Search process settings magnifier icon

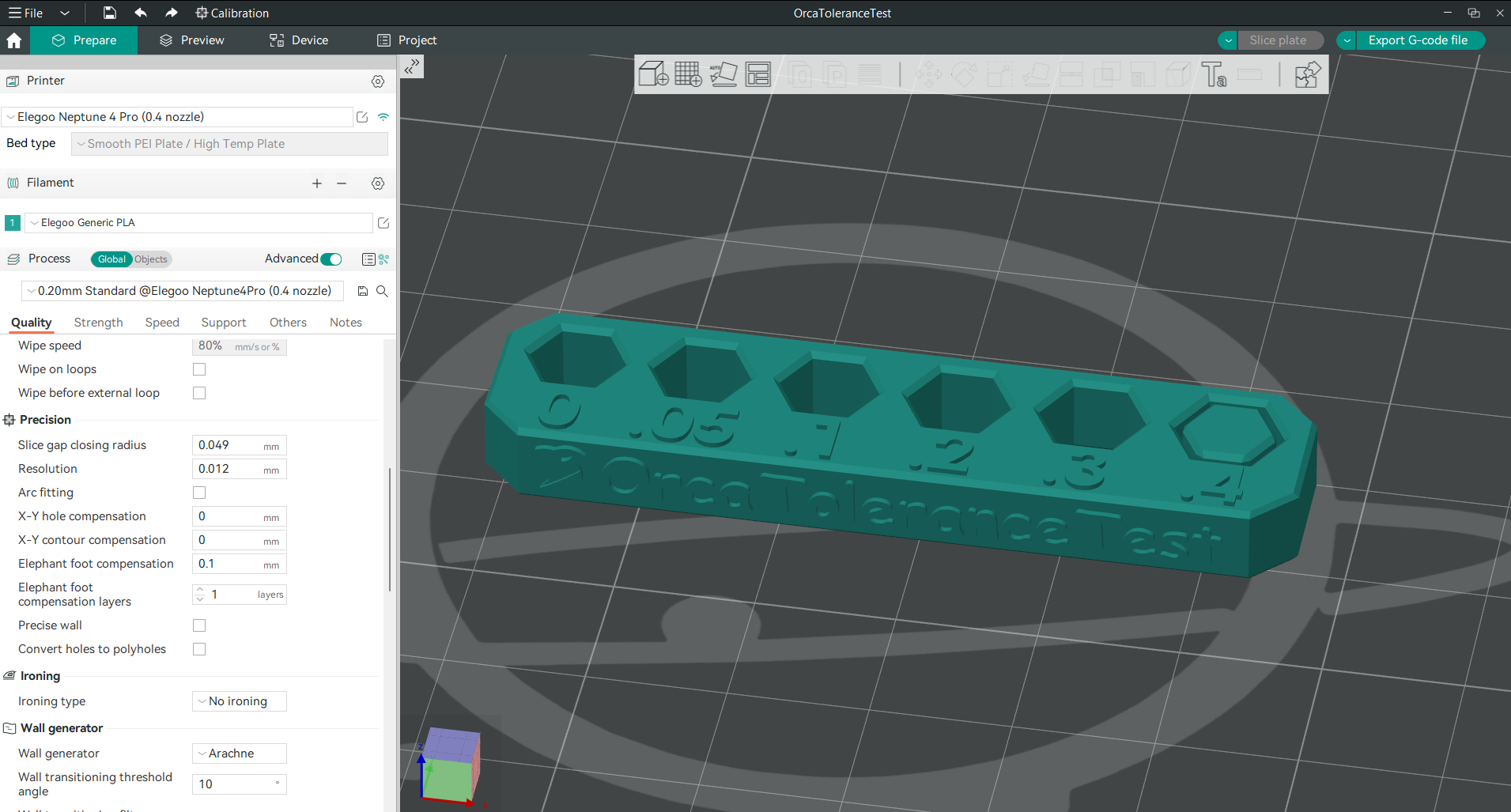tap(382, 291)
